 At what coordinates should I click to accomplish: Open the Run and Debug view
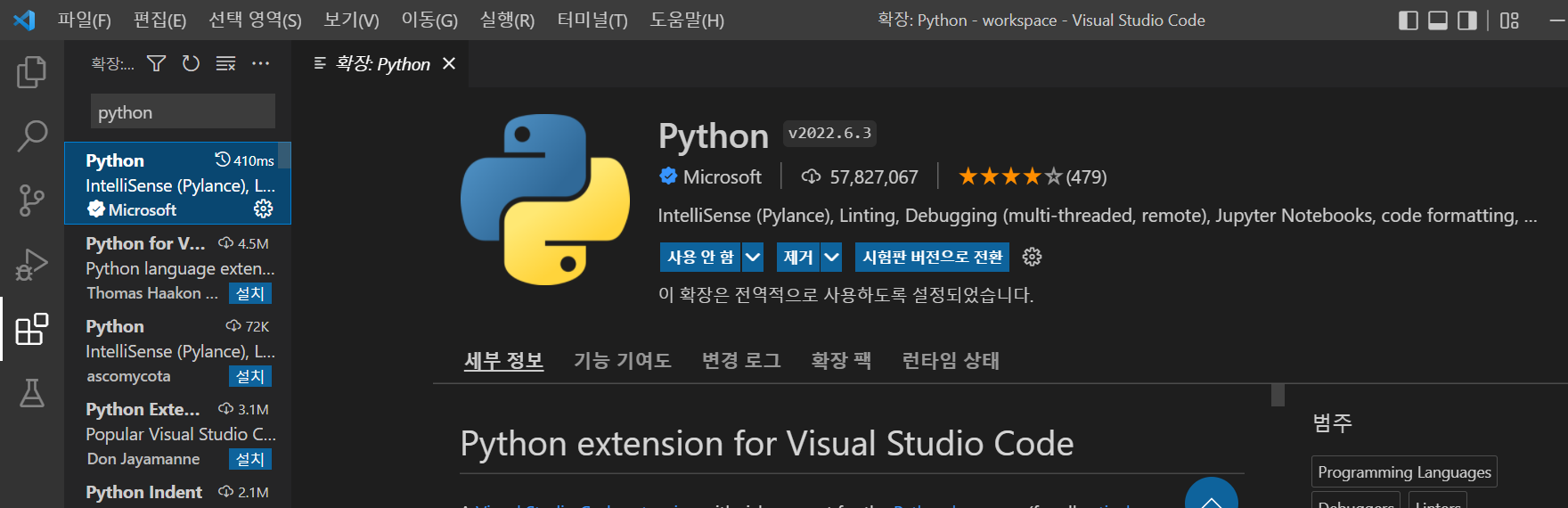[32, 265]
